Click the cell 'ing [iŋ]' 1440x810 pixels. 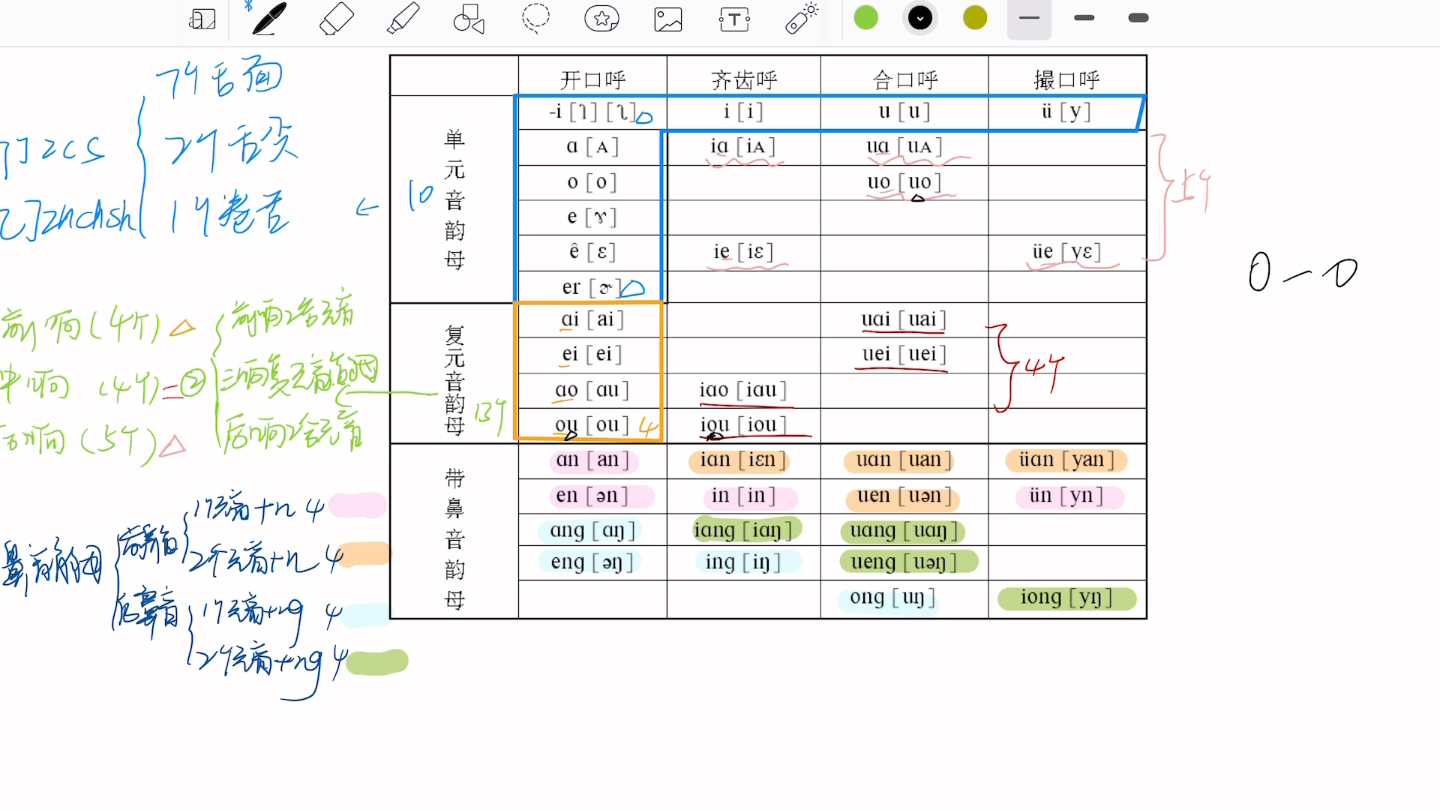[x=744, y=562]
